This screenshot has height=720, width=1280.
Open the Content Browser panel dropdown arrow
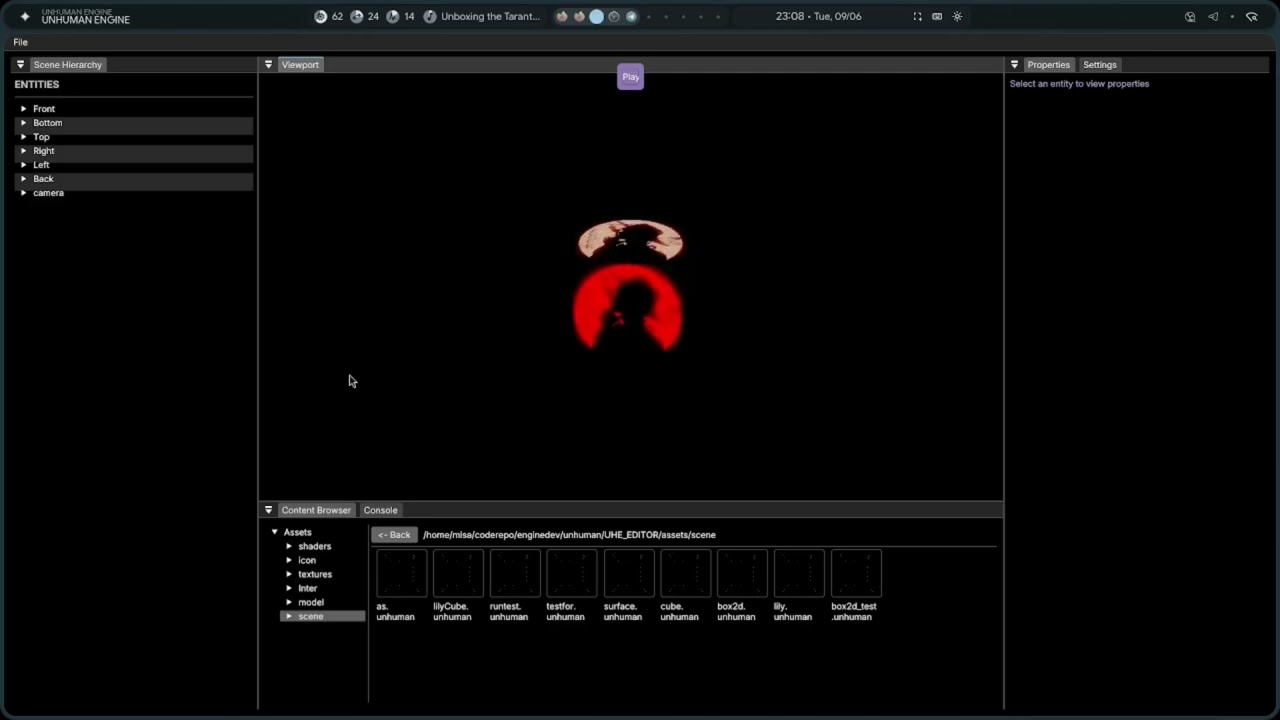(268, 510)
